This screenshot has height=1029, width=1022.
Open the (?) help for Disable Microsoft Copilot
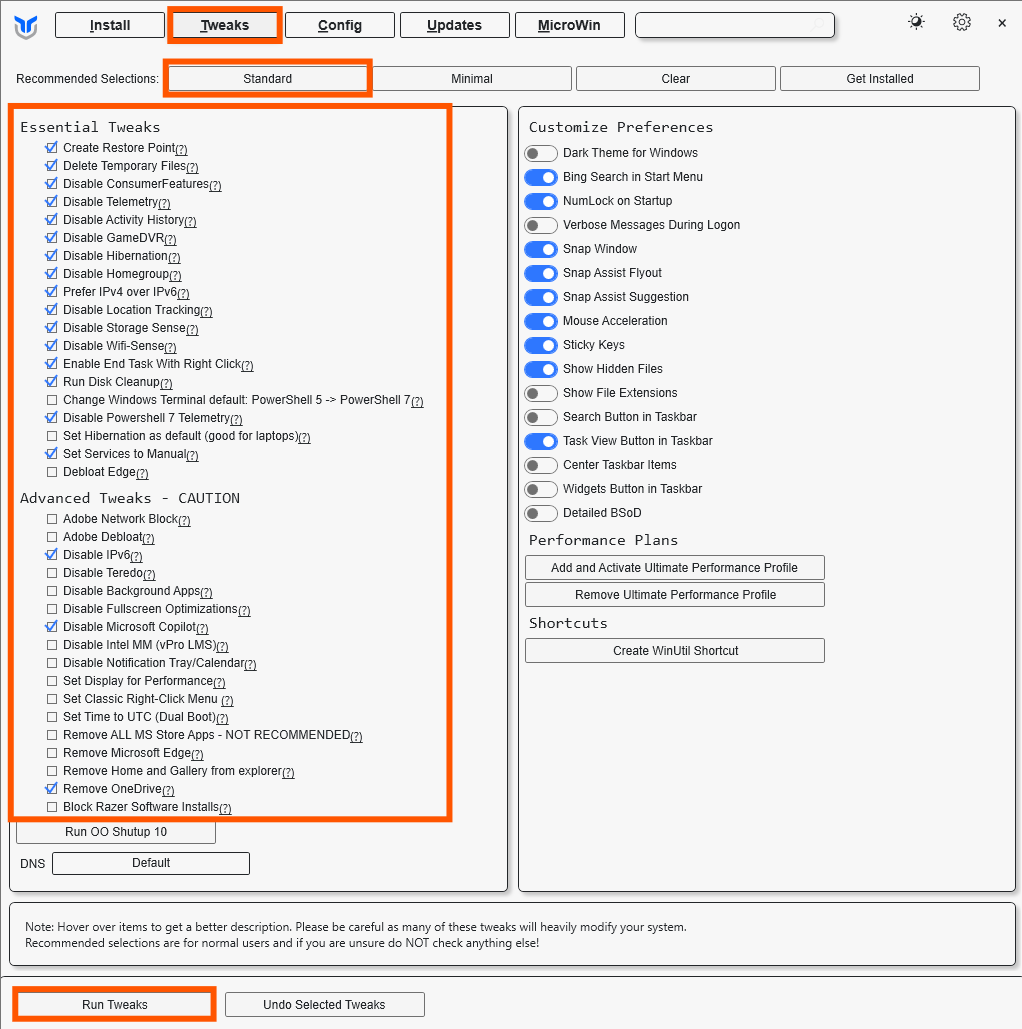click(202, 628)
